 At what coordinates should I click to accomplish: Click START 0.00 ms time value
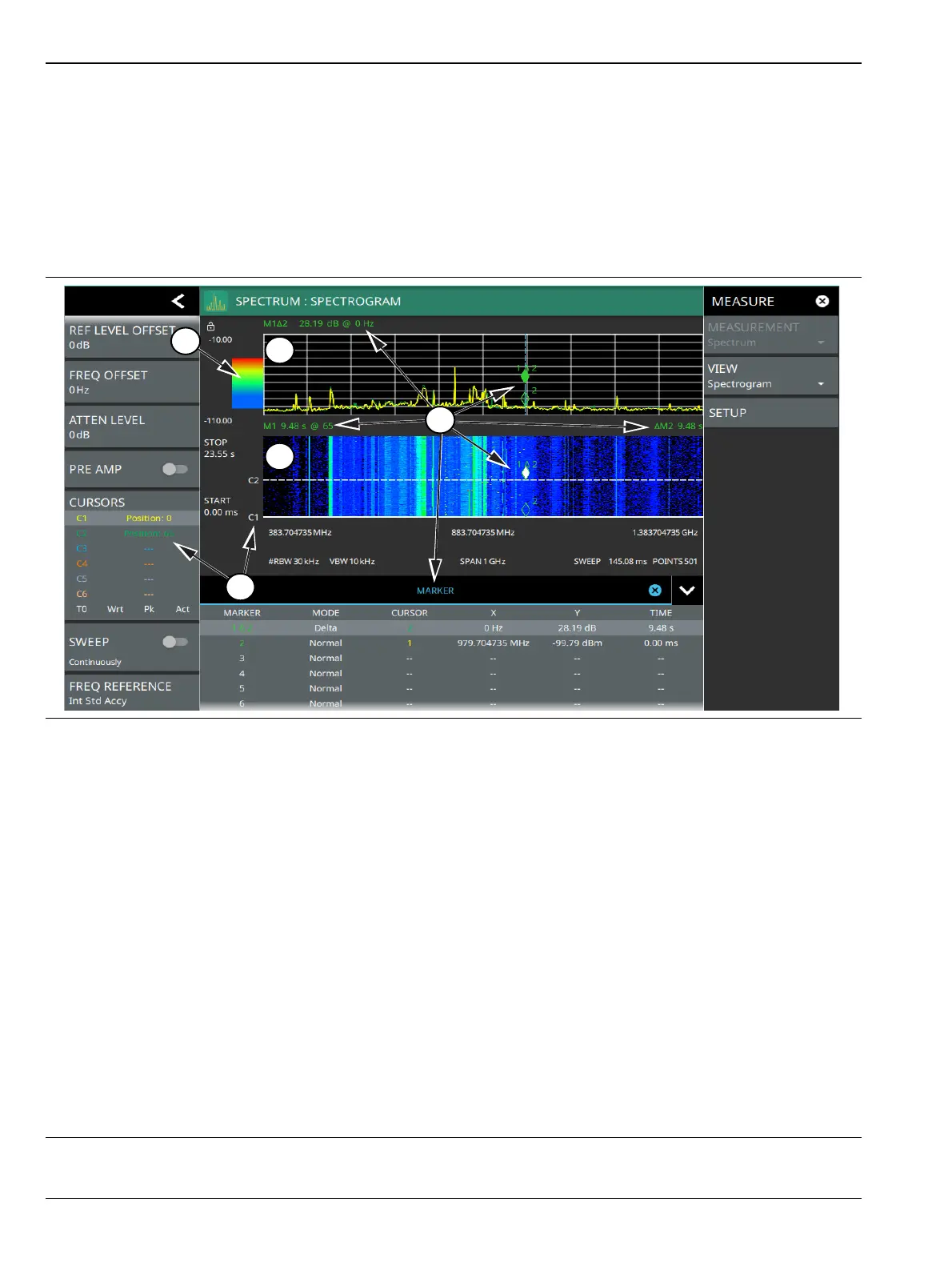pos(220,507)
